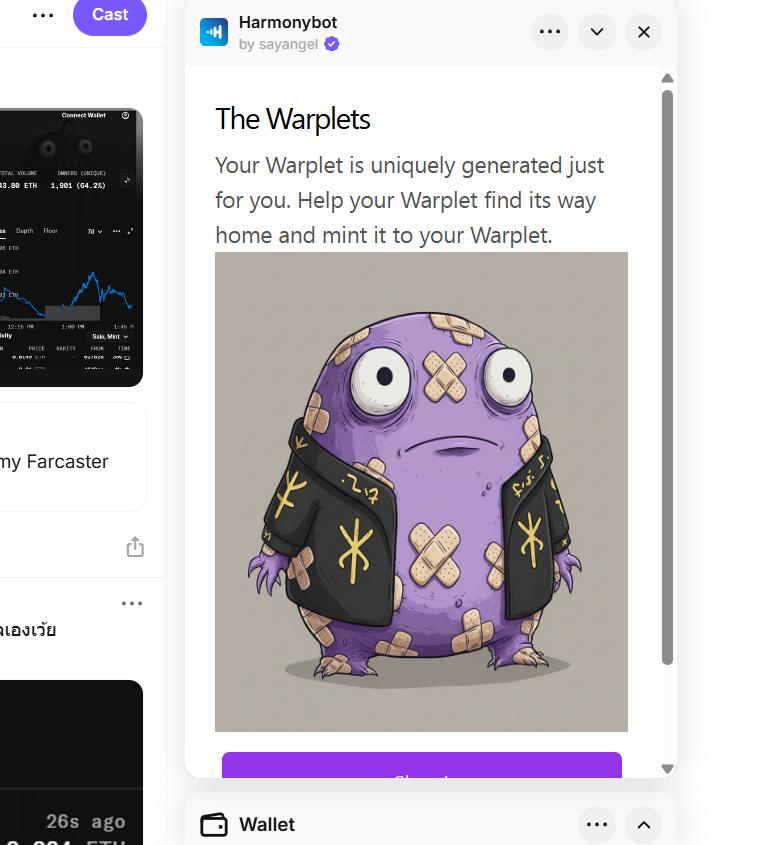Switch to the Floor tab in the chart
The width and height of the screenshot is (776, 845).
pos(51,231)
